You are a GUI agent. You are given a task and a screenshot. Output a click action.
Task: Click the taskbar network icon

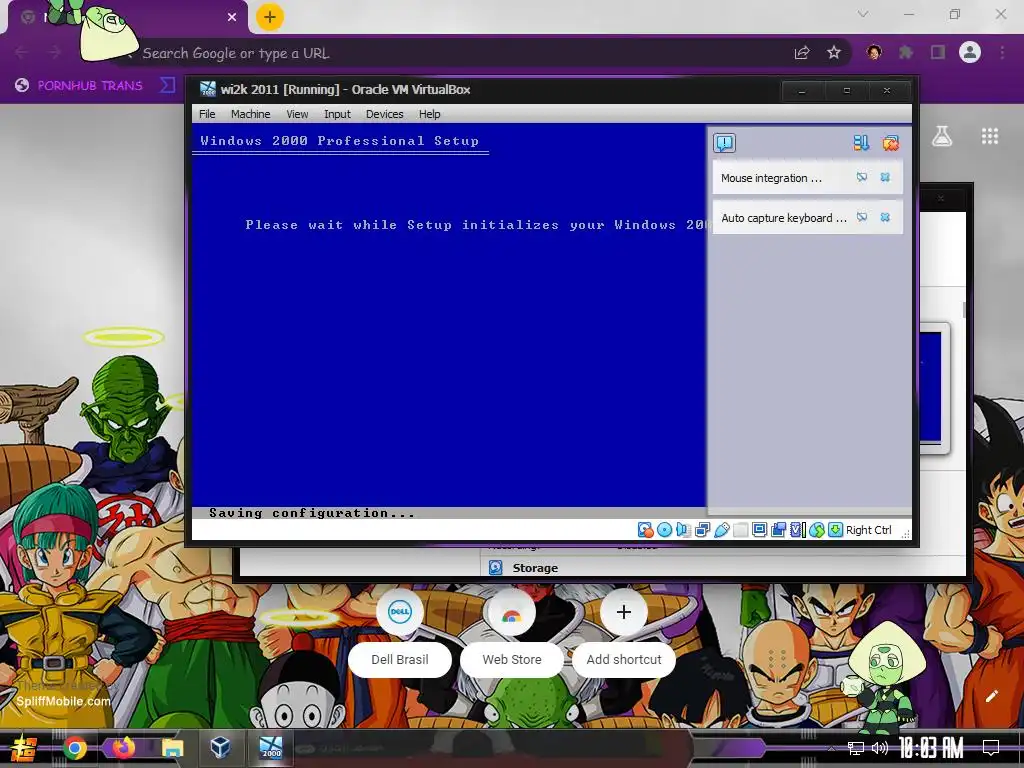pos(856,748)
